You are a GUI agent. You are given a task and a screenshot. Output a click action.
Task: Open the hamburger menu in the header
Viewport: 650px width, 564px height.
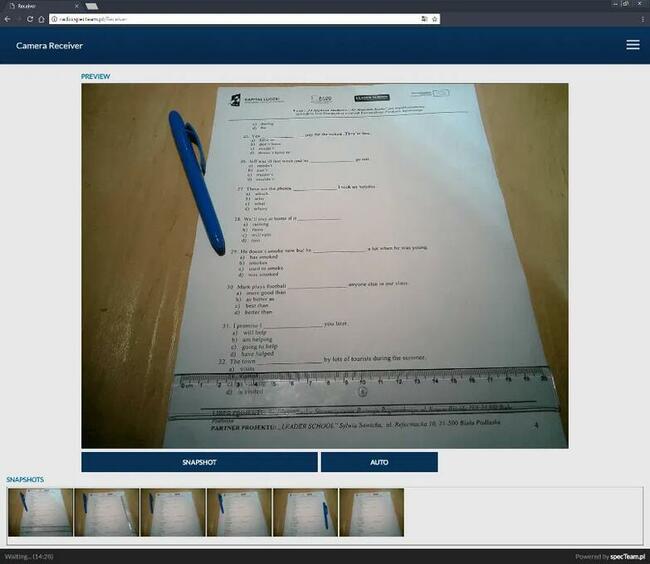(633, 45)
